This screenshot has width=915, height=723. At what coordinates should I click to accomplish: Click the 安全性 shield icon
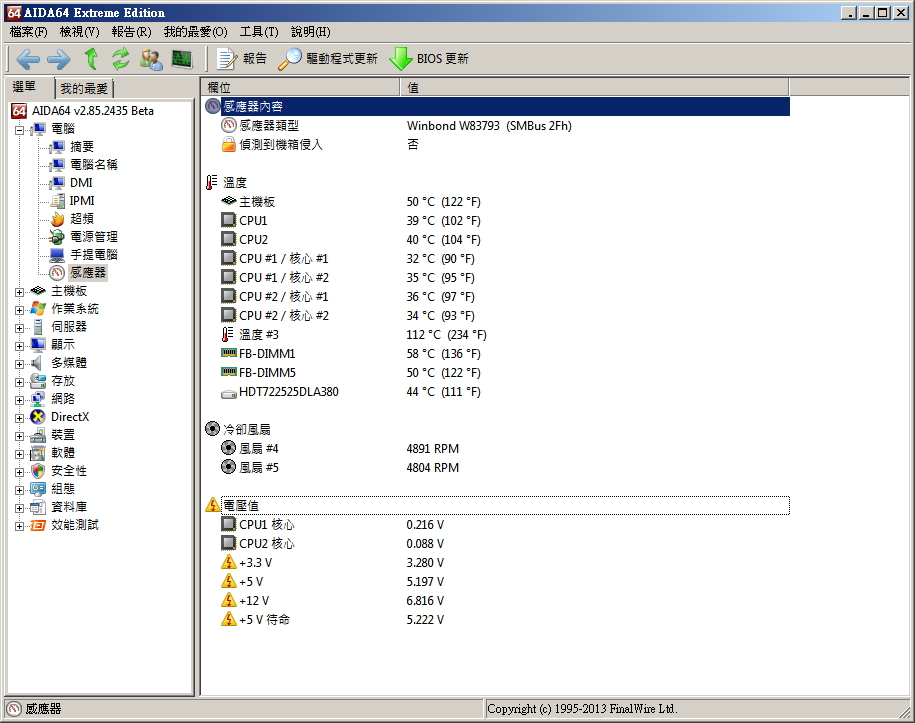tap(38, 471)
